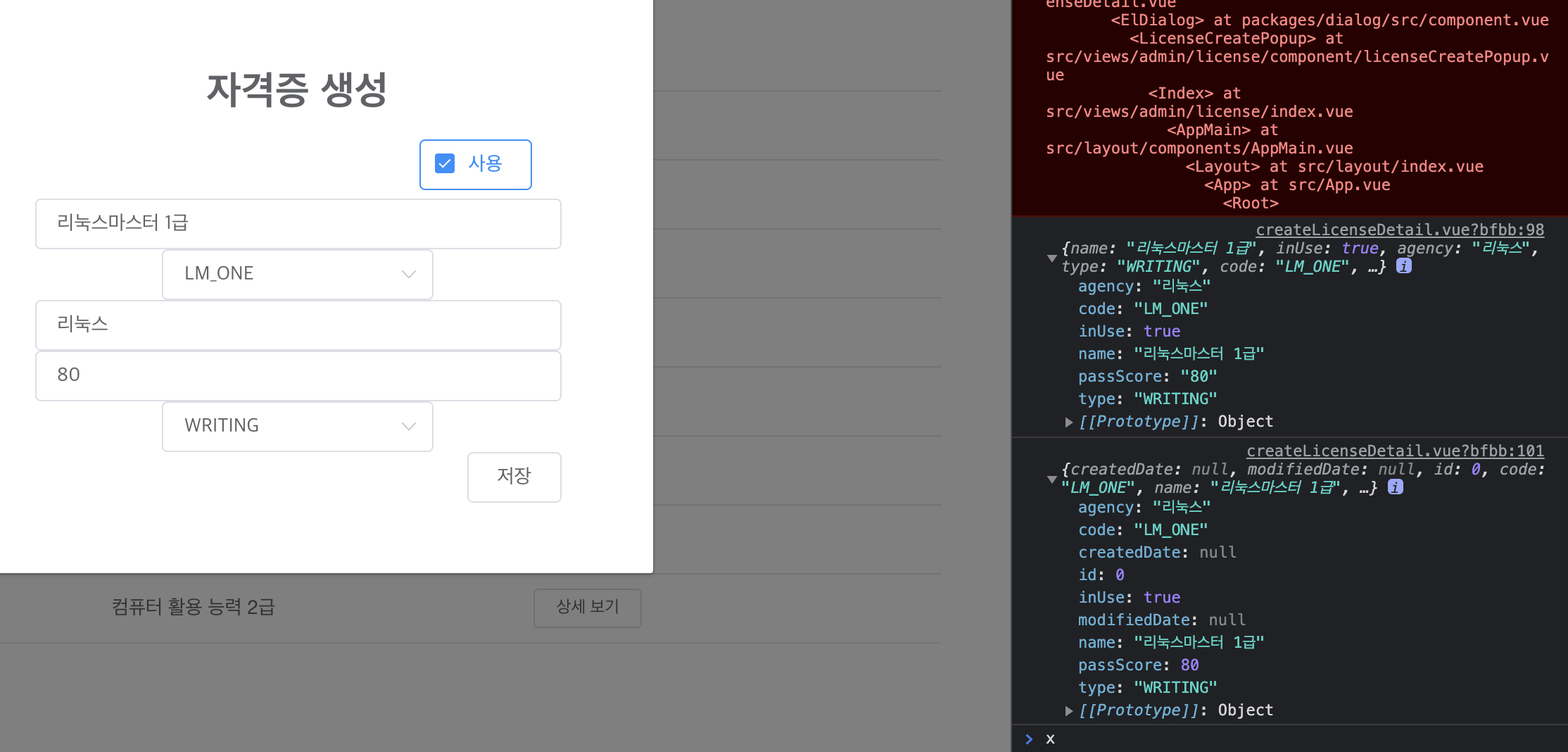
Task: Select the 컴퓨터 활용 능력 2급 row text
Action: click(x=194, y=607)
